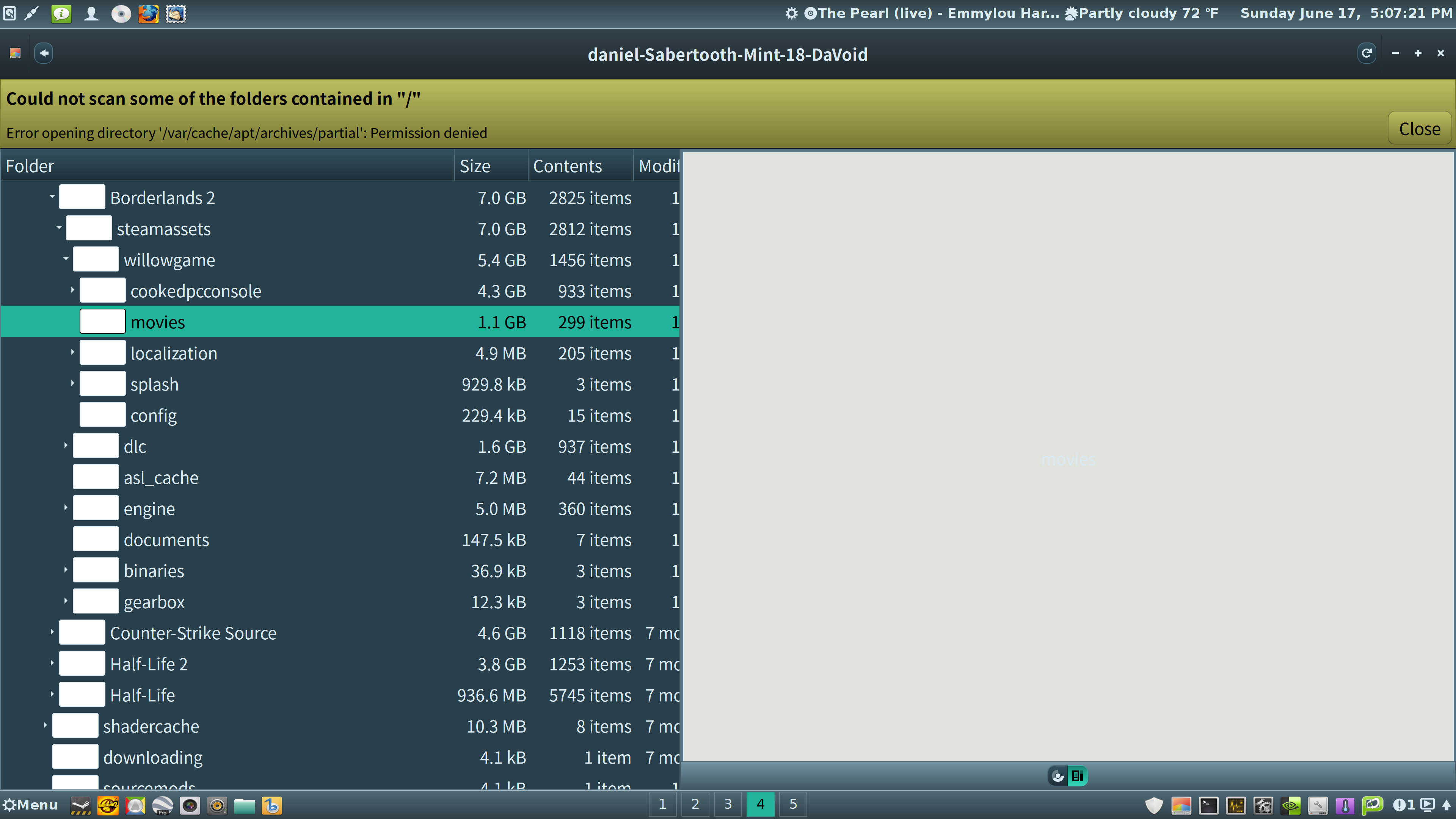Select the config folder row
The width and height of the screenshot is (1456, 819).
click(x=340, y=415)
